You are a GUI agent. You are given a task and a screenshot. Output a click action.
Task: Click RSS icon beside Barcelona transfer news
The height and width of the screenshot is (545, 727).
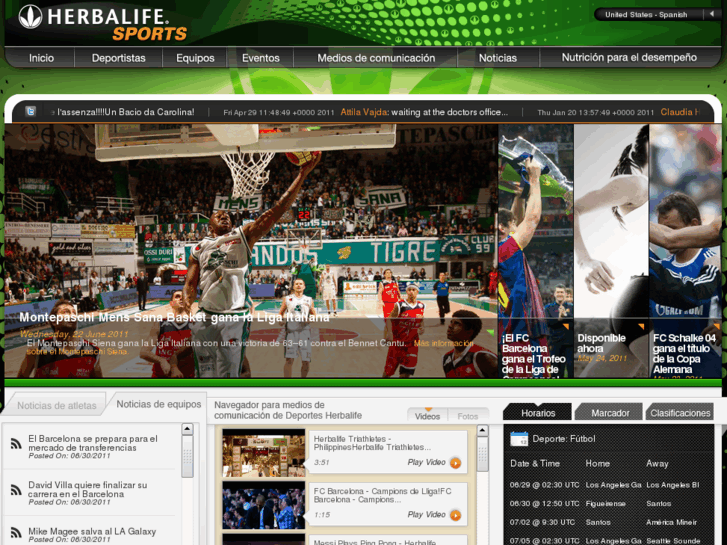16,444
